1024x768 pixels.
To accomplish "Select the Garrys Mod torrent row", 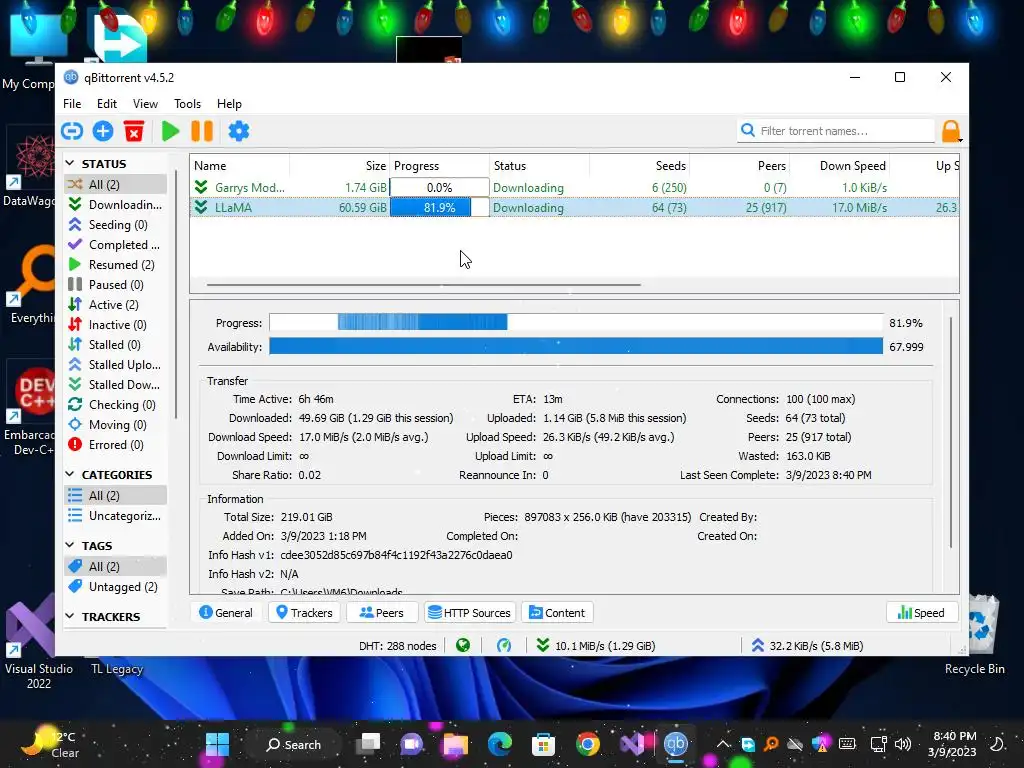I will click(575, 187).
